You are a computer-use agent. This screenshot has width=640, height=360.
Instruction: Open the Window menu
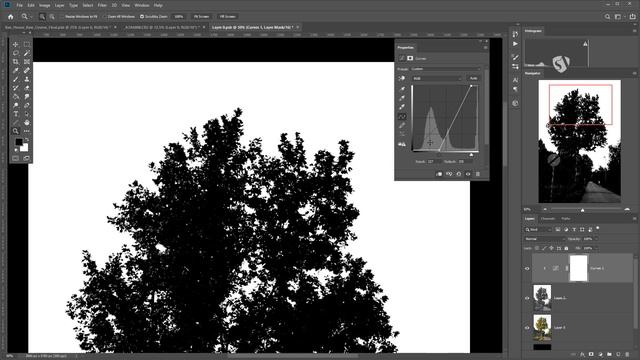[x=142, y=5]
